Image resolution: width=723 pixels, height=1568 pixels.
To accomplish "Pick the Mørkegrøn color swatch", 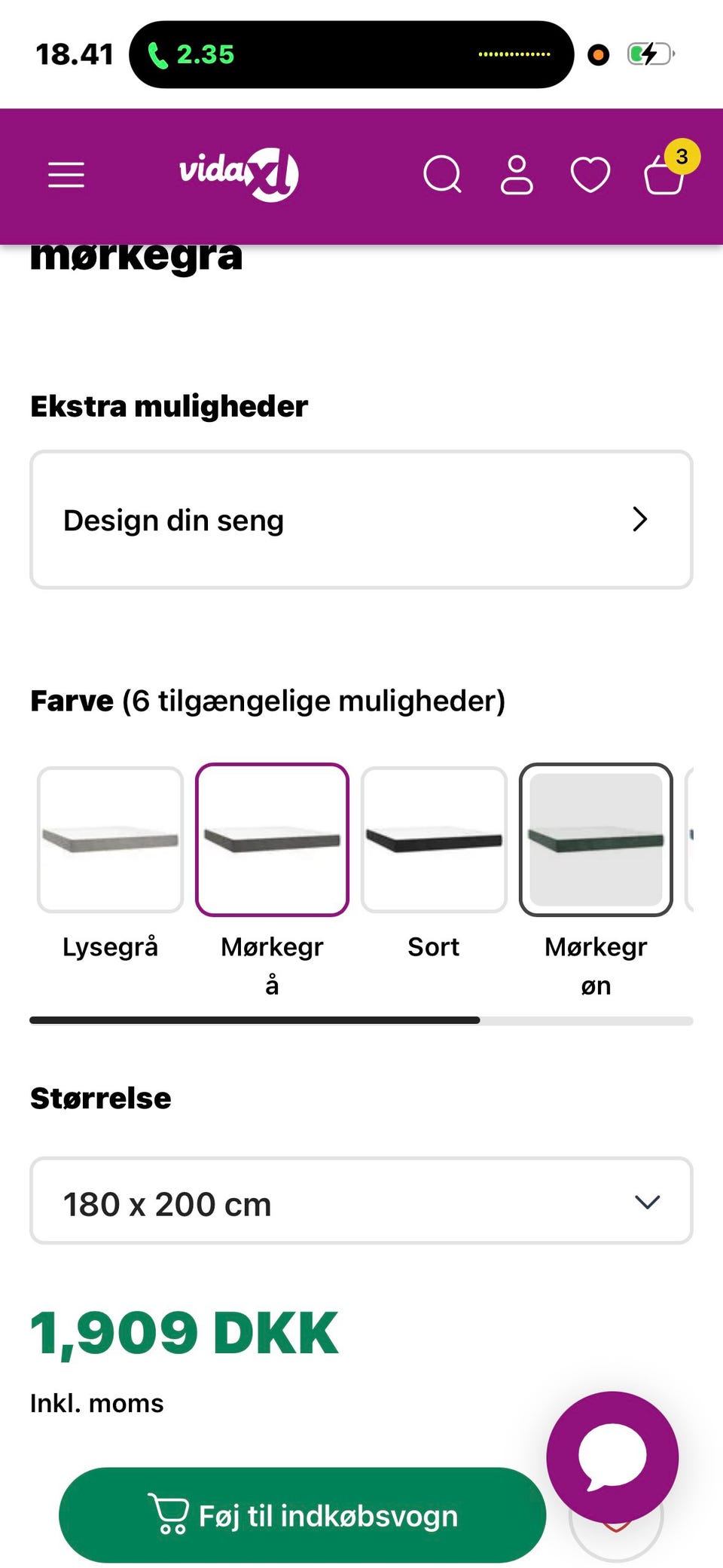I will (596, 839).
